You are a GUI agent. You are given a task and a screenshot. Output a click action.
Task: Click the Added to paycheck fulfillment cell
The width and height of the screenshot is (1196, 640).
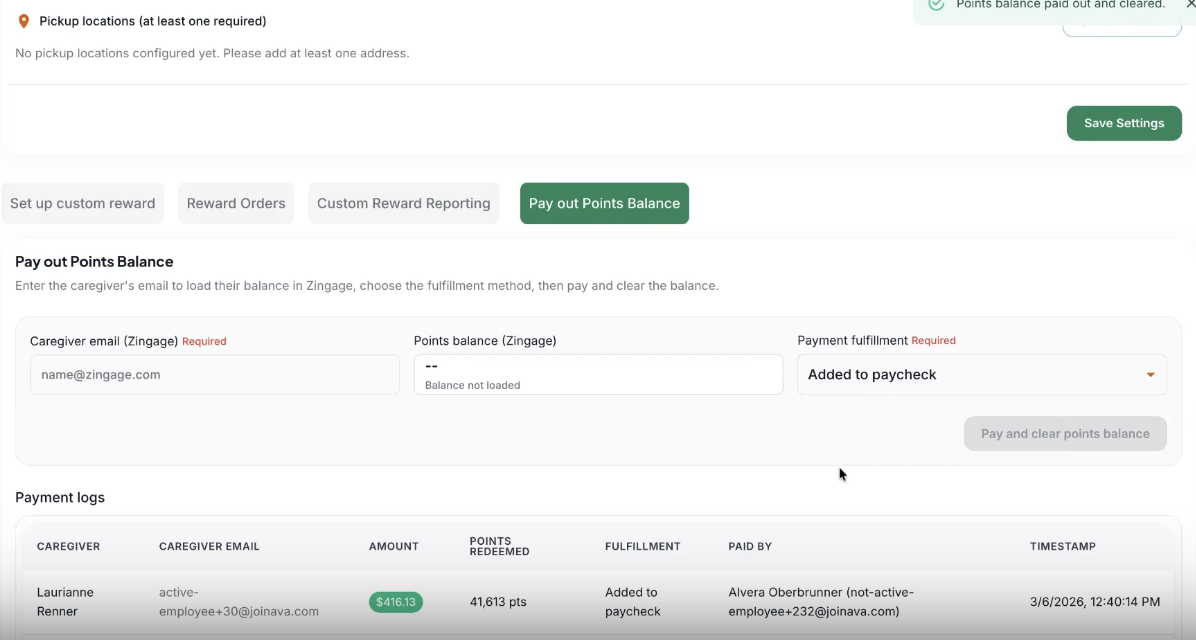(632, 602)
